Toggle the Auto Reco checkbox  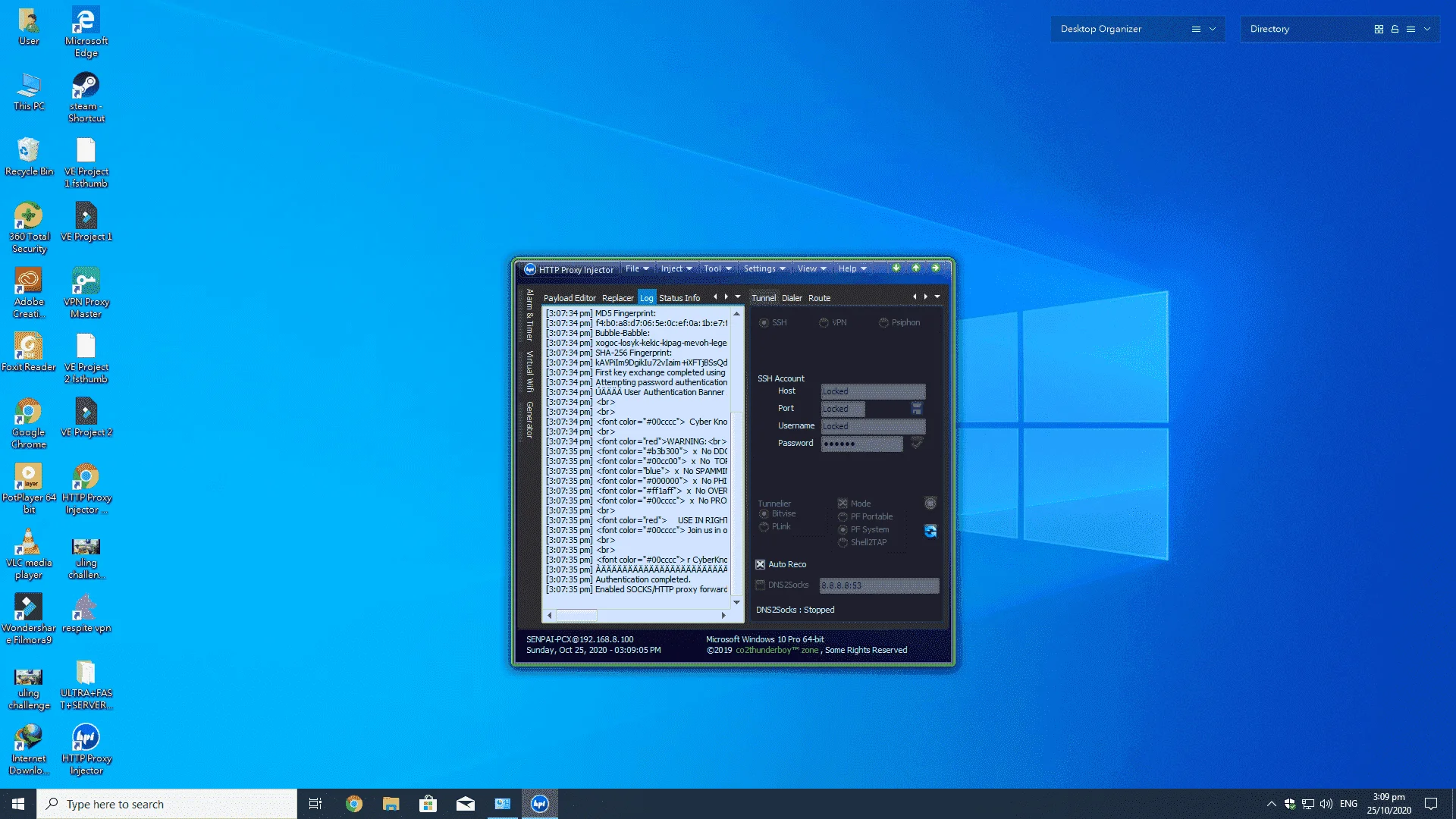point(760,565)
